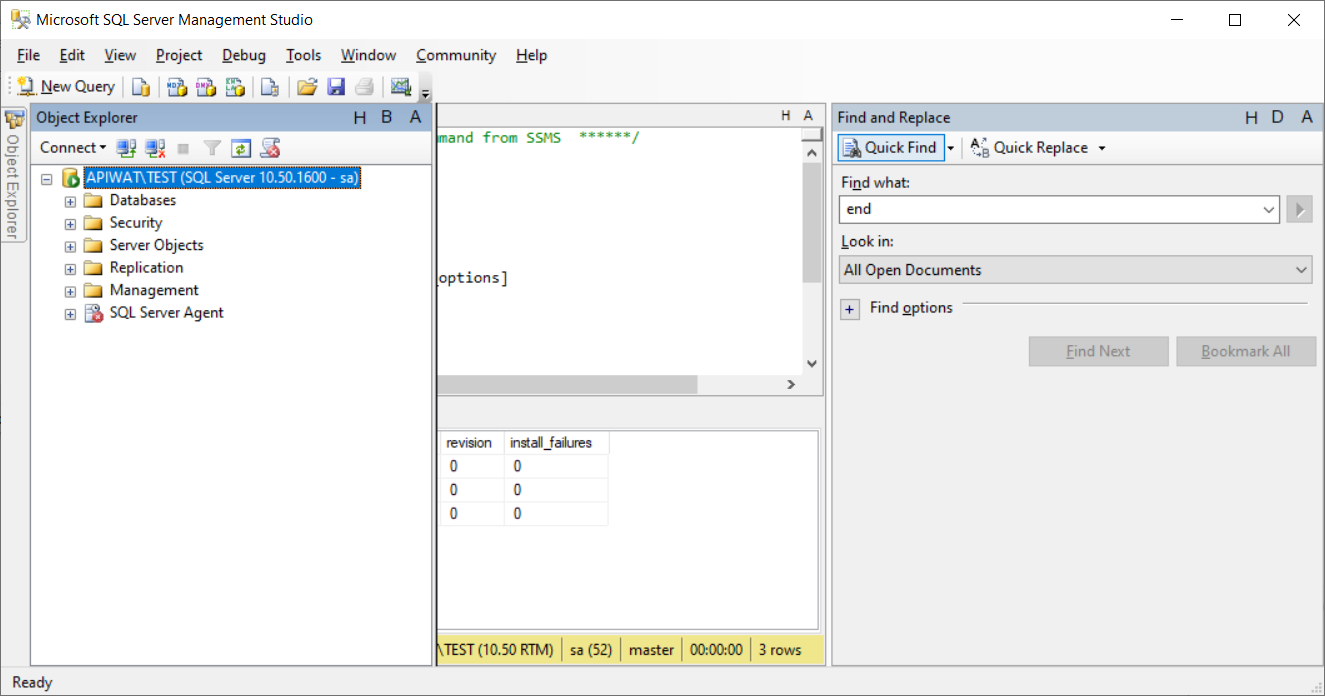The height and width of the screenshot is (696, 1325).
Task: Select the SQL Server Agent item
Action: [x=166, y=313]
